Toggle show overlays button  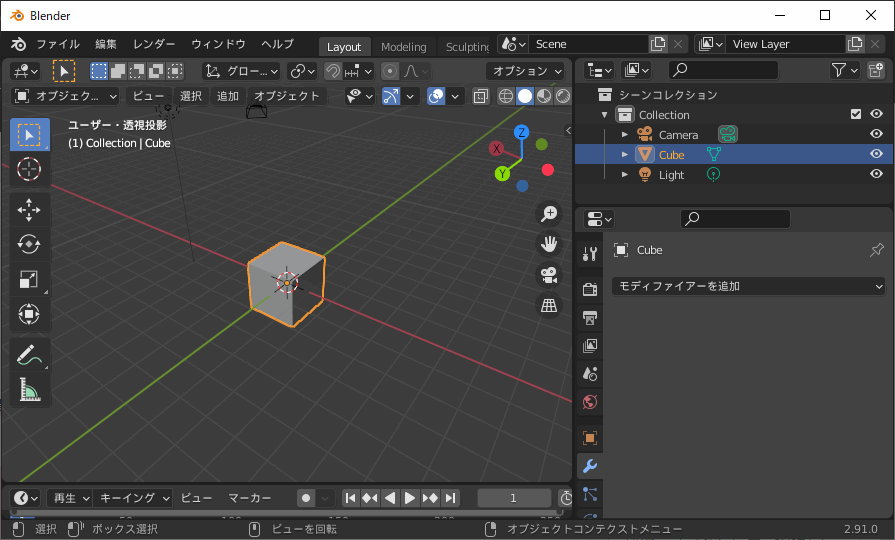(436, 96)
